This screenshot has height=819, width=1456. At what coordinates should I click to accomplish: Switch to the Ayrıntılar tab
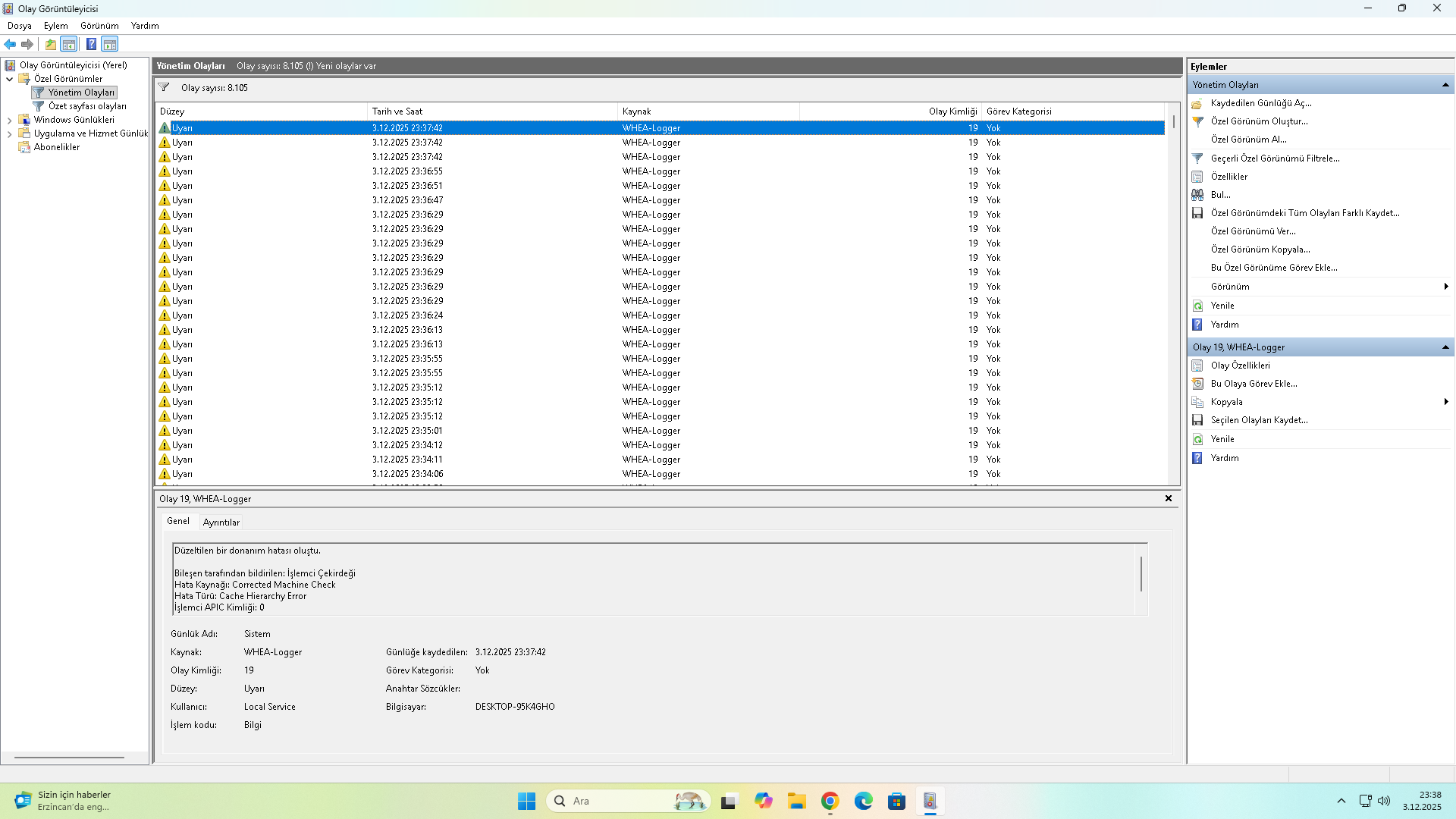[x=221, y=522]
